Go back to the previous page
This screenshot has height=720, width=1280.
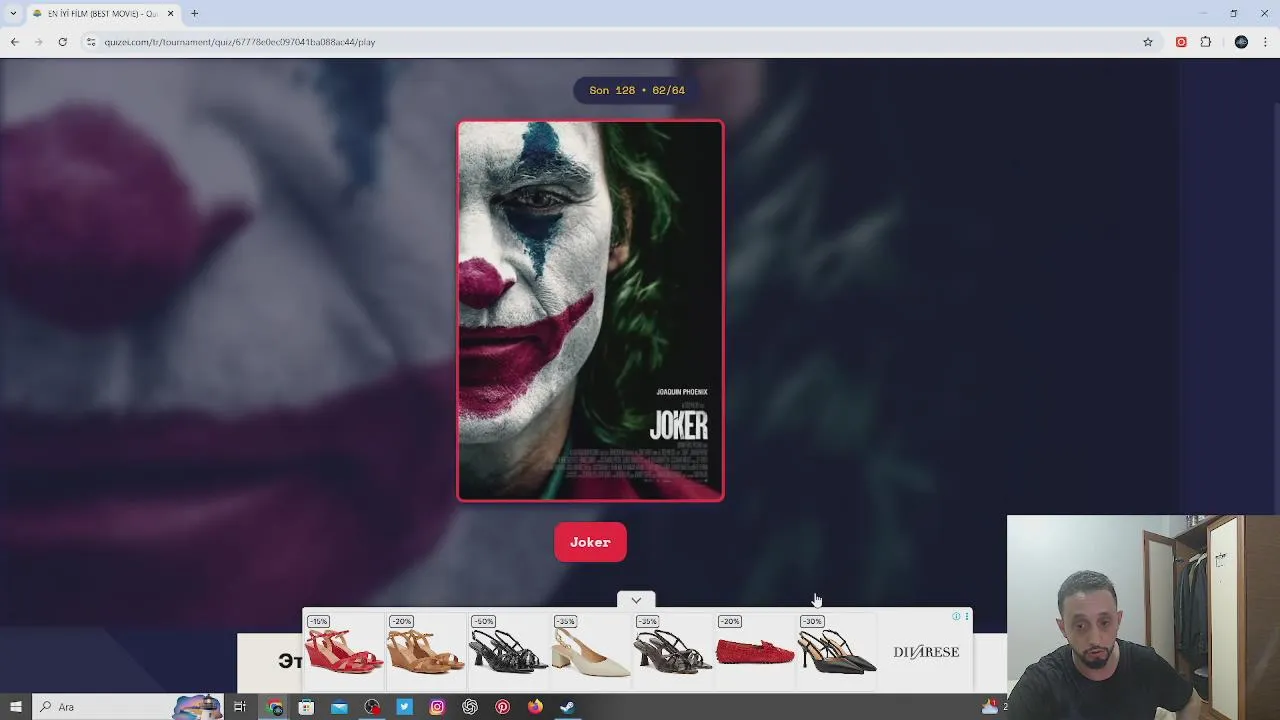tap(14, 42)
